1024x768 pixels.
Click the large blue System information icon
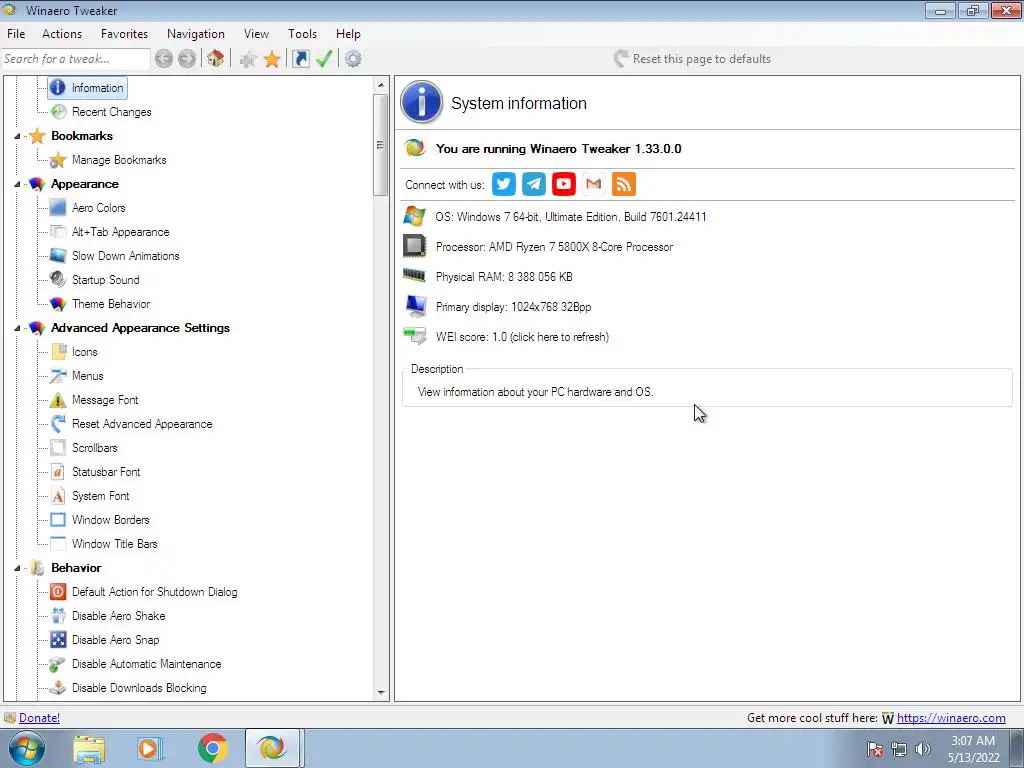pyautogui.click(x=421, y=103)
